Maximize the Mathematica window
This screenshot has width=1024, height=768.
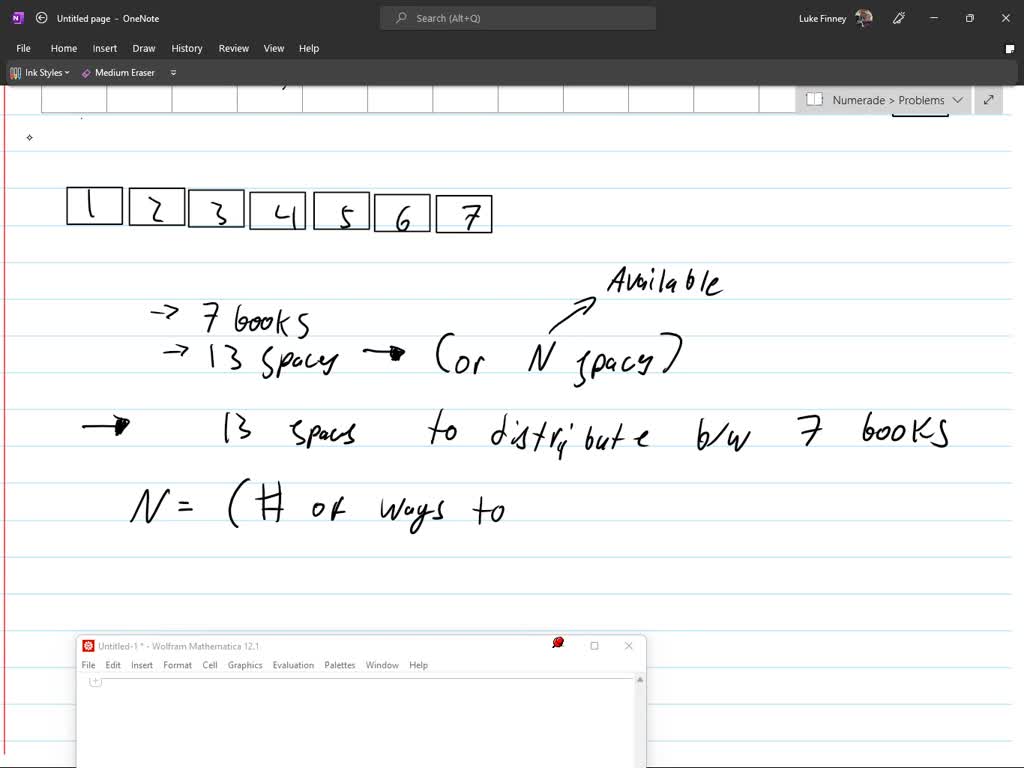click(594, 646)
